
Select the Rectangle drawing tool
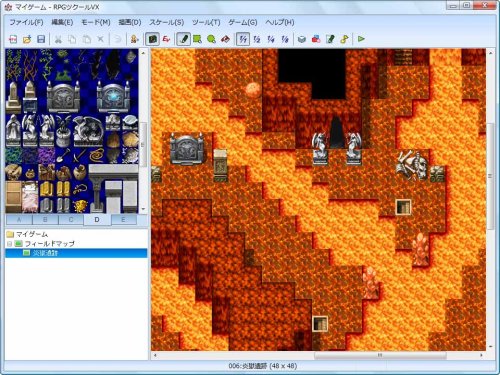[x=197, y=39]
